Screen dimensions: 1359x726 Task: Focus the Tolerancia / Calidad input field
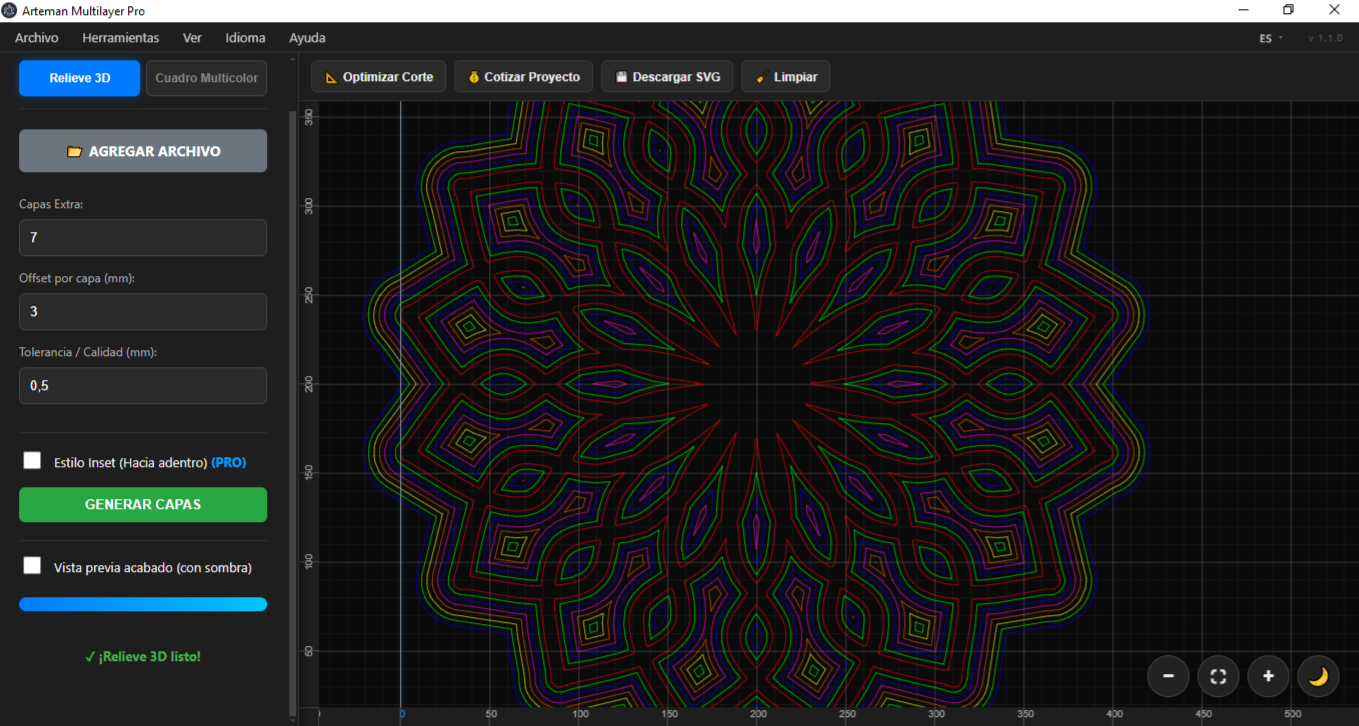tap(143, 386)
